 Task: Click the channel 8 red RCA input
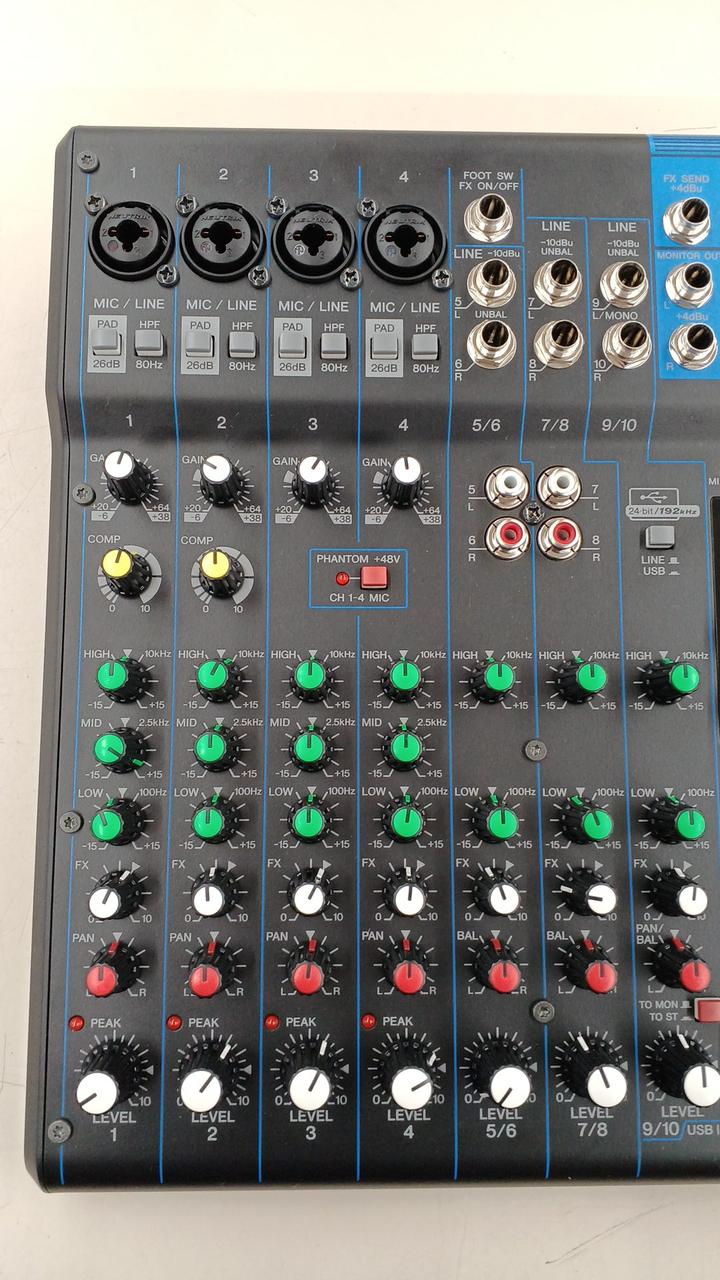pos(558,537)
